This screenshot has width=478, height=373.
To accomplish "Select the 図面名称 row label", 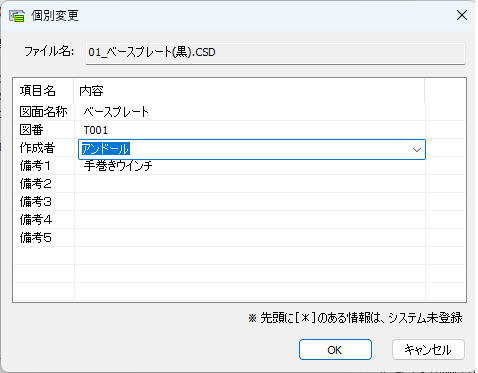I will 43,112.
